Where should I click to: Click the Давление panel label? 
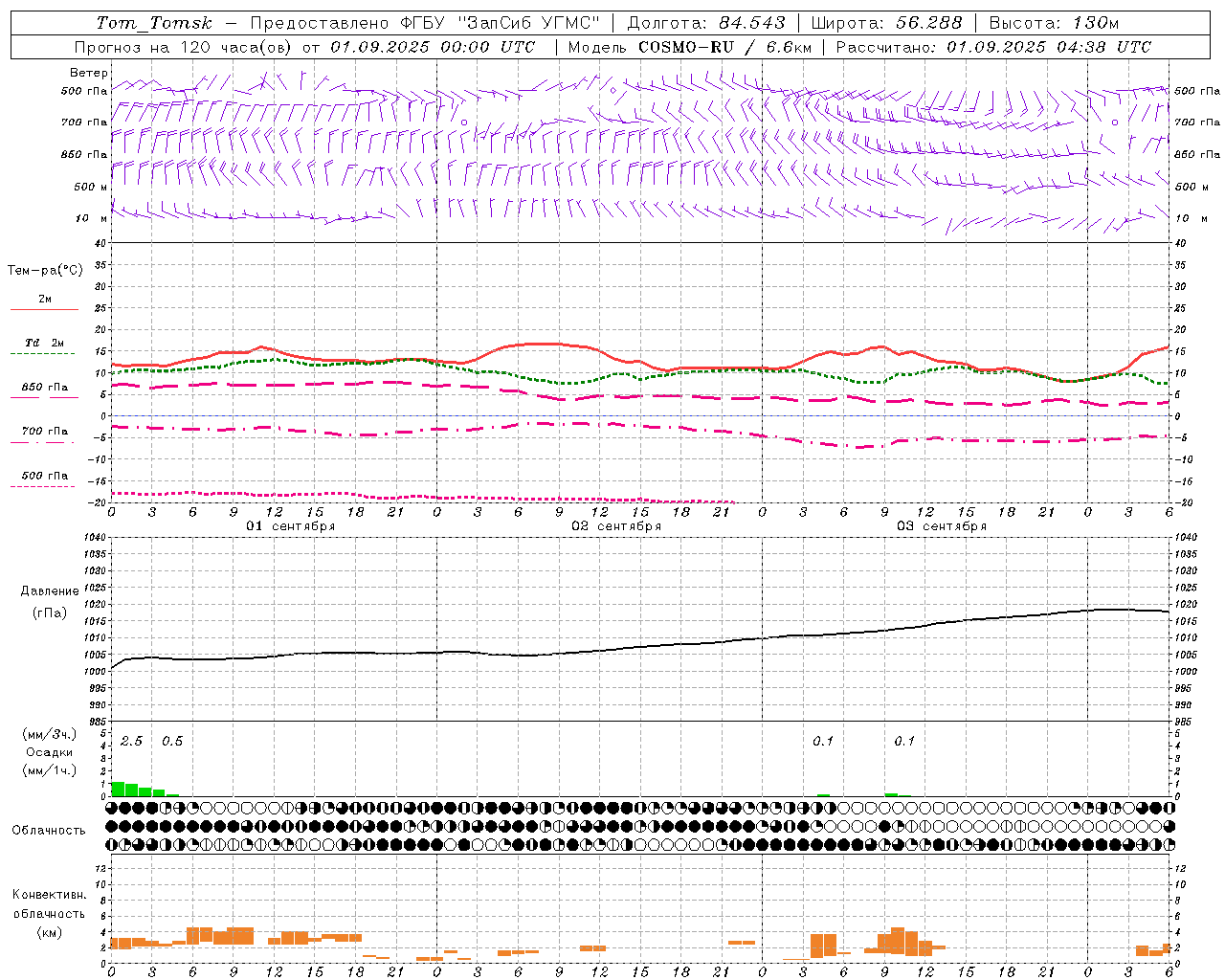50,591
